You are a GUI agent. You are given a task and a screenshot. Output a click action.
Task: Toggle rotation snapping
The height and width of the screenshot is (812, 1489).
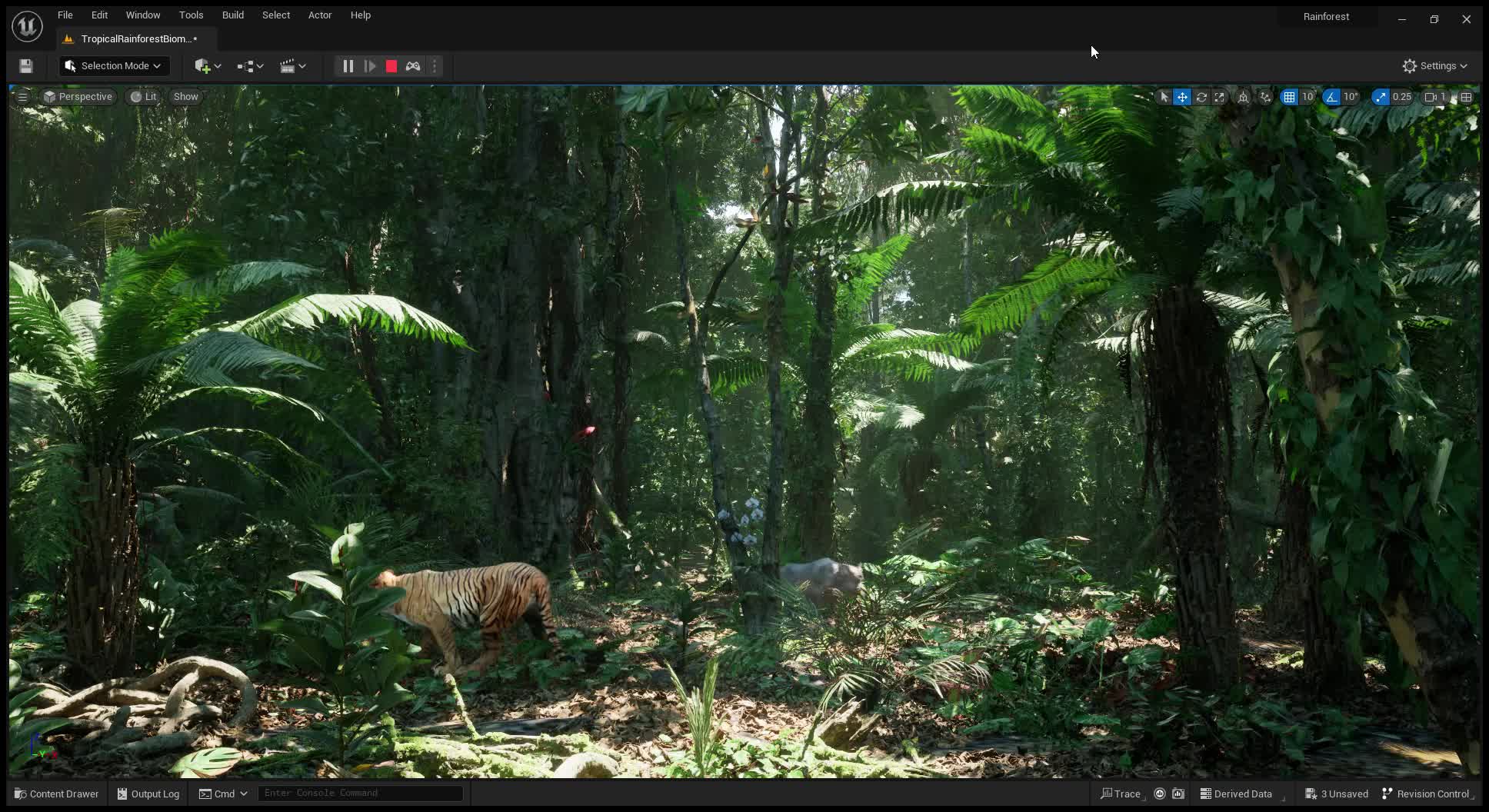pos(1333,97)
